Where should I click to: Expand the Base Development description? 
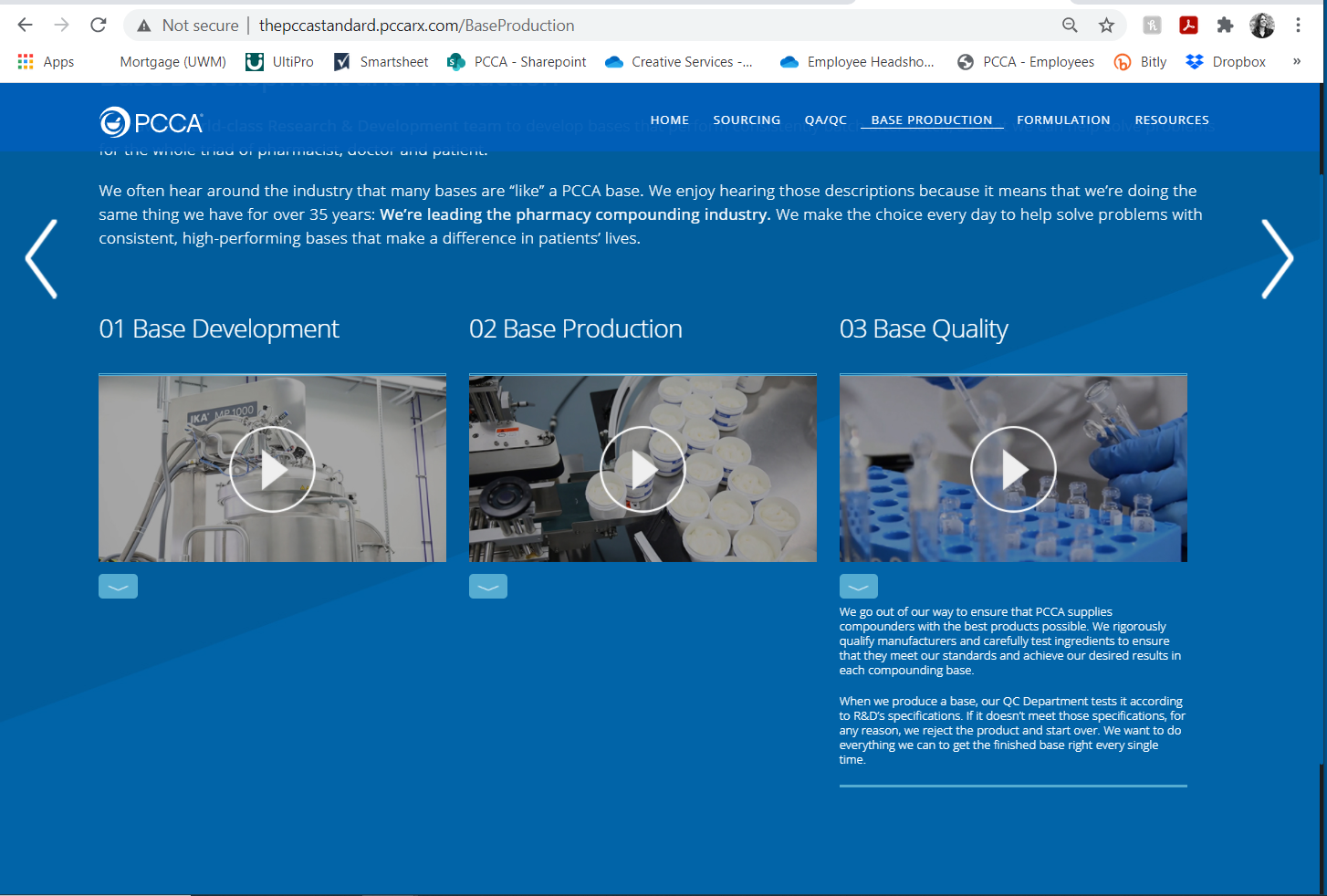[x=118, y=587]
